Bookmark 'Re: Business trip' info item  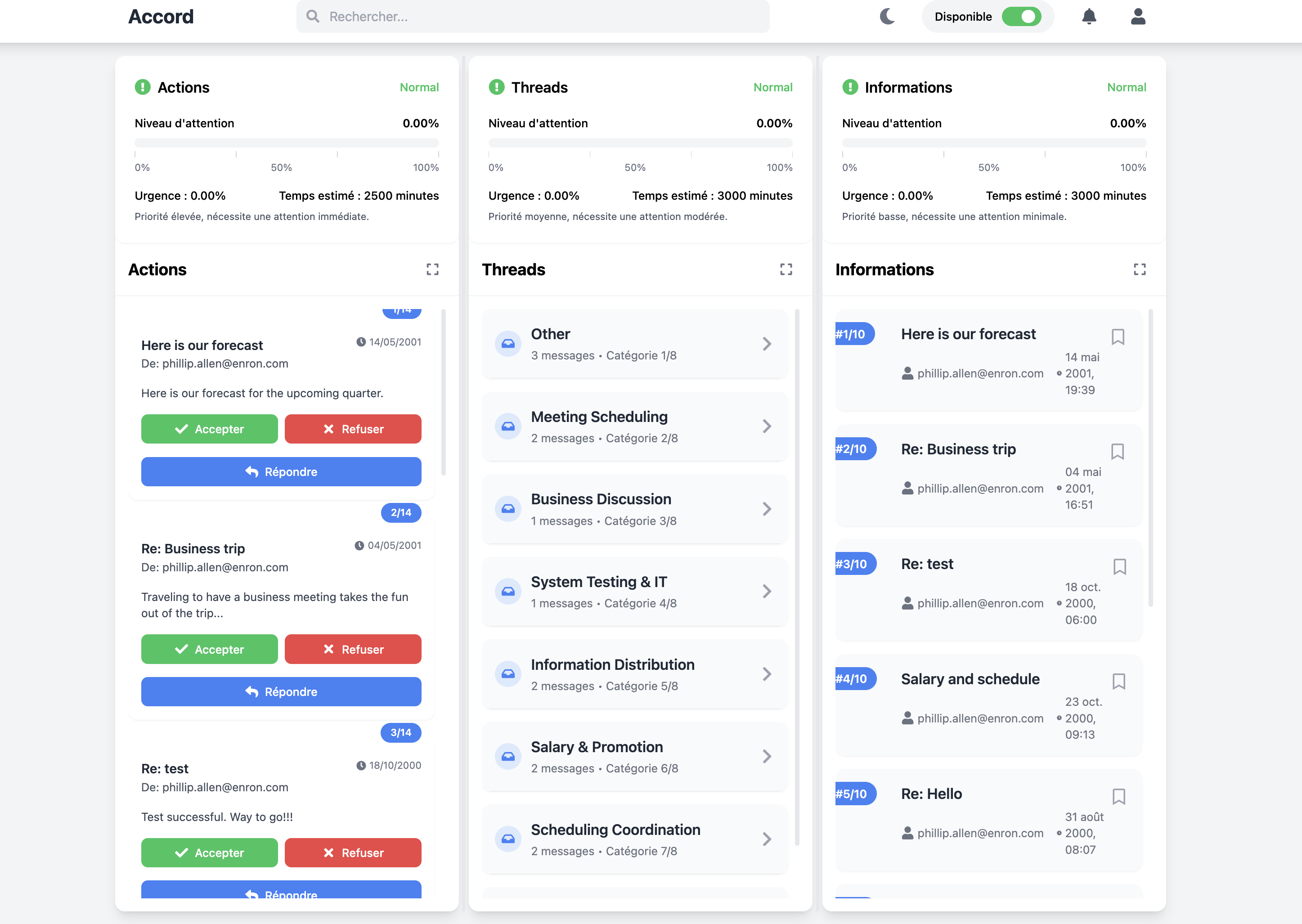pos(1118,452)
